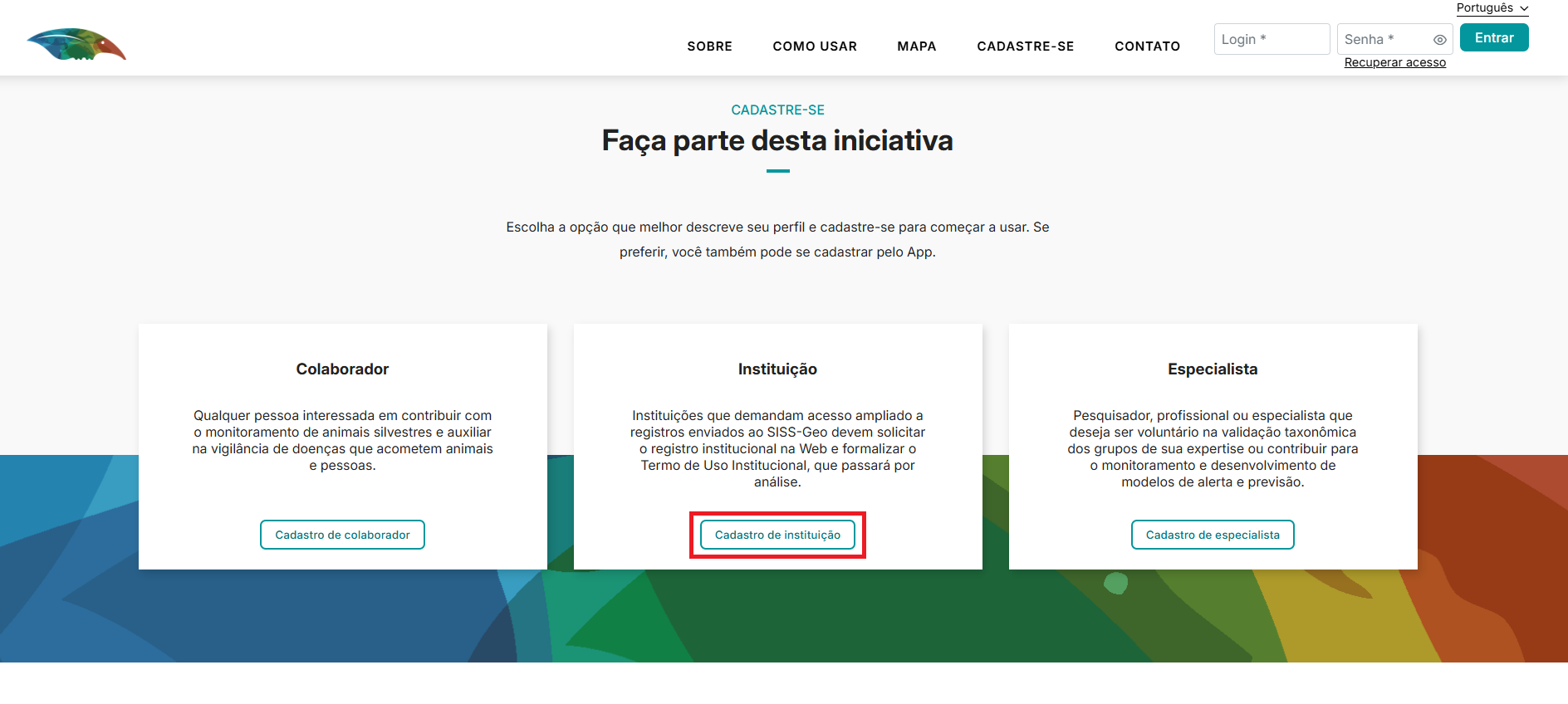Click the Colaborador card heading
The image size is (1568, 704).
pos(342,369)
